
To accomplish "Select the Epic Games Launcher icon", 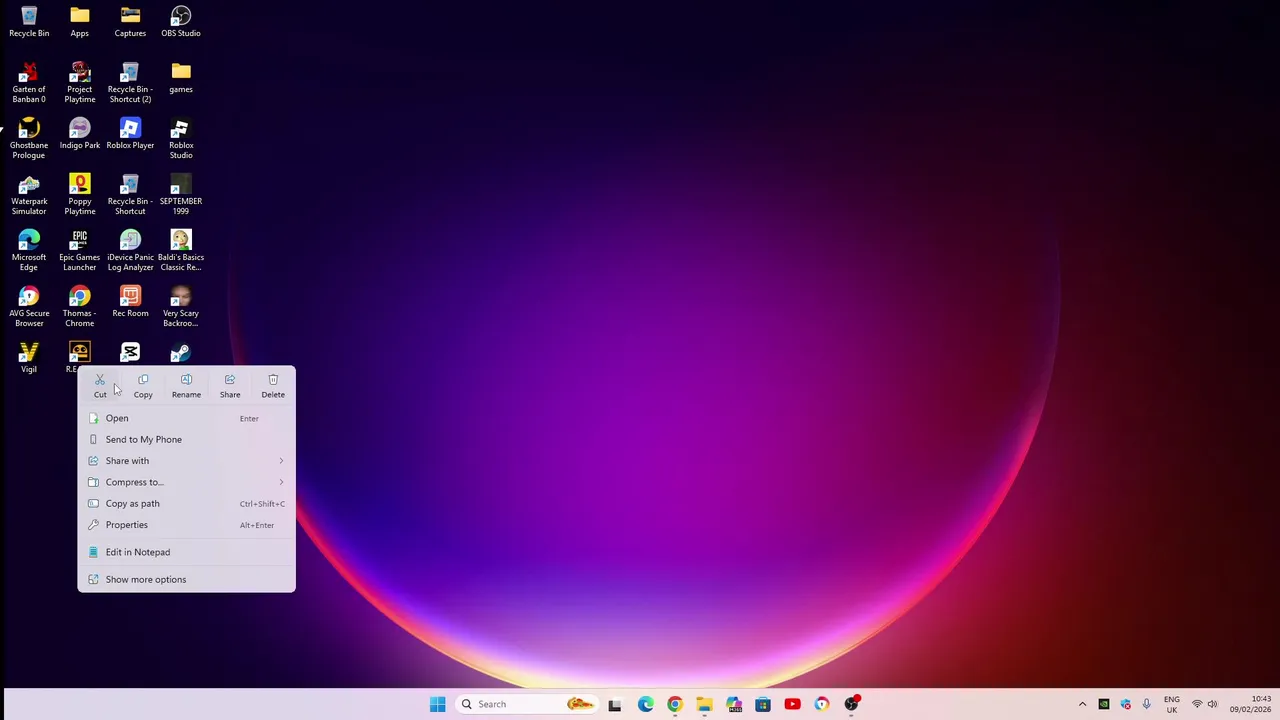I will (x=79, y=250).
